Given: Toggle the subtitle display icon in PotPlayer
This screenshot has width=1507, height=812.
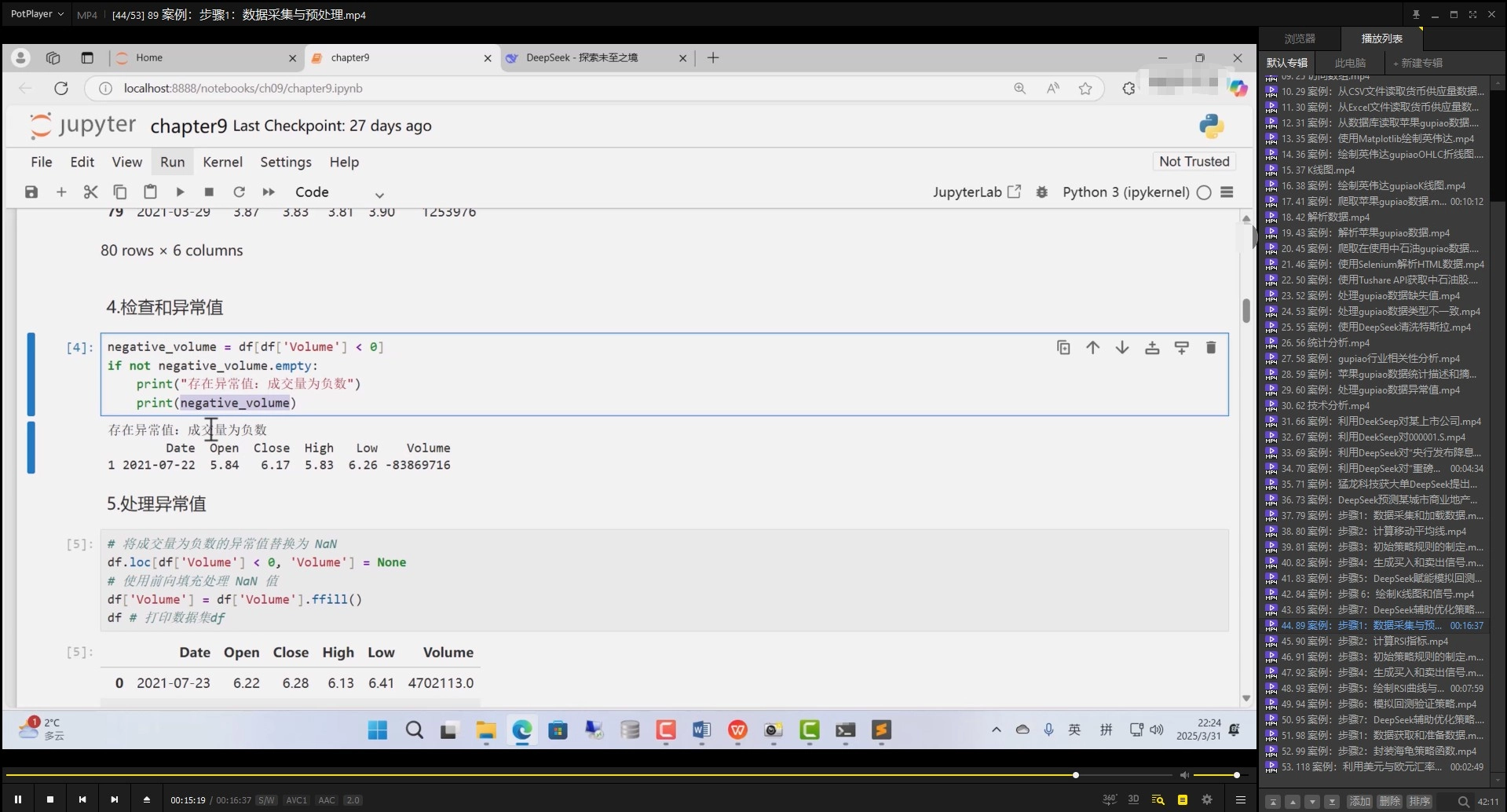Looking at the screenshot, I should point(1182,799).
